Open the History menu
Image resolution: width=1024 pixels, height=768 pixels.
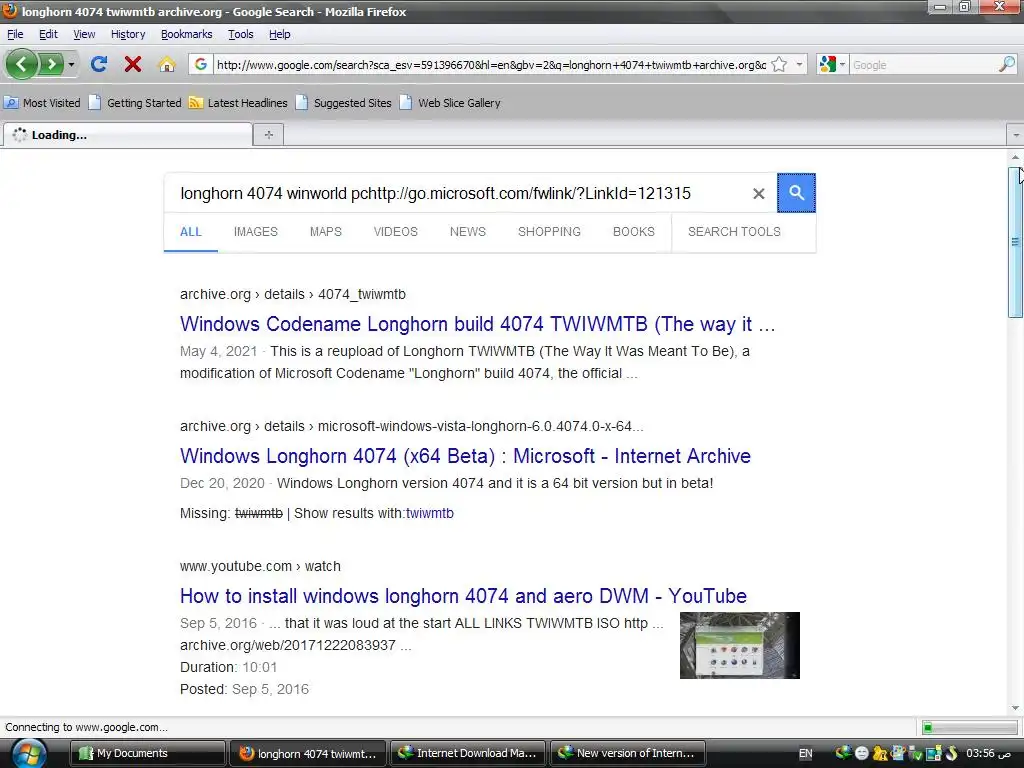(128, 34)
